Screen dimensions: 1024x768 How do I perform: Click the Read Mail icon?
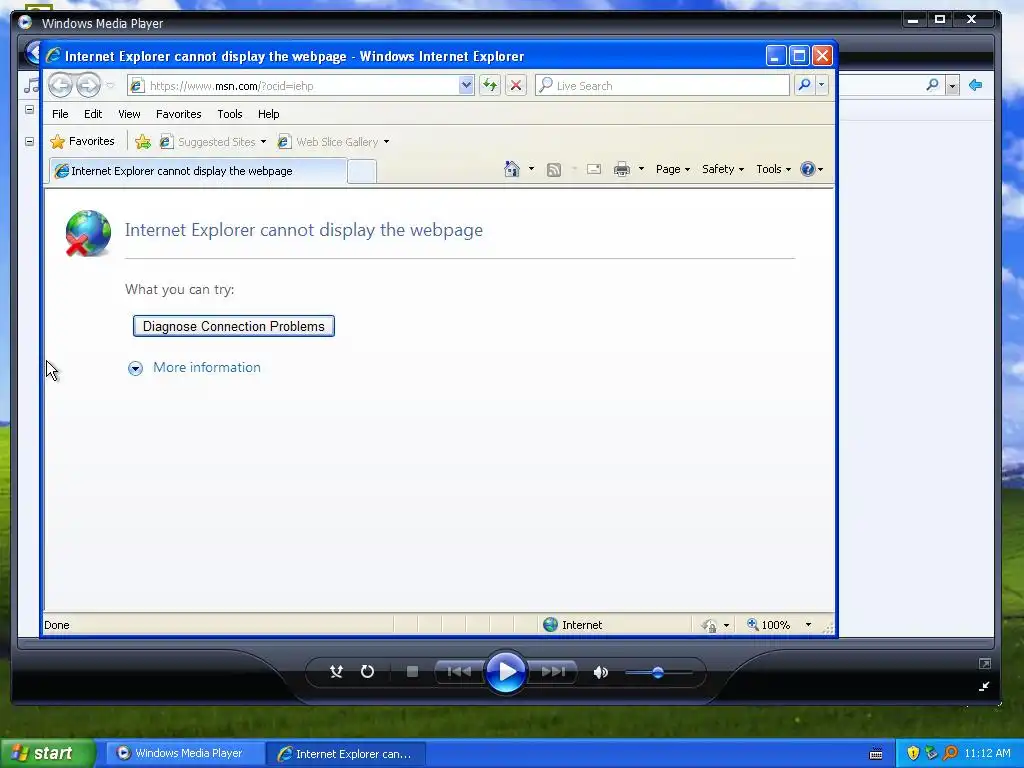pos(594,170)
